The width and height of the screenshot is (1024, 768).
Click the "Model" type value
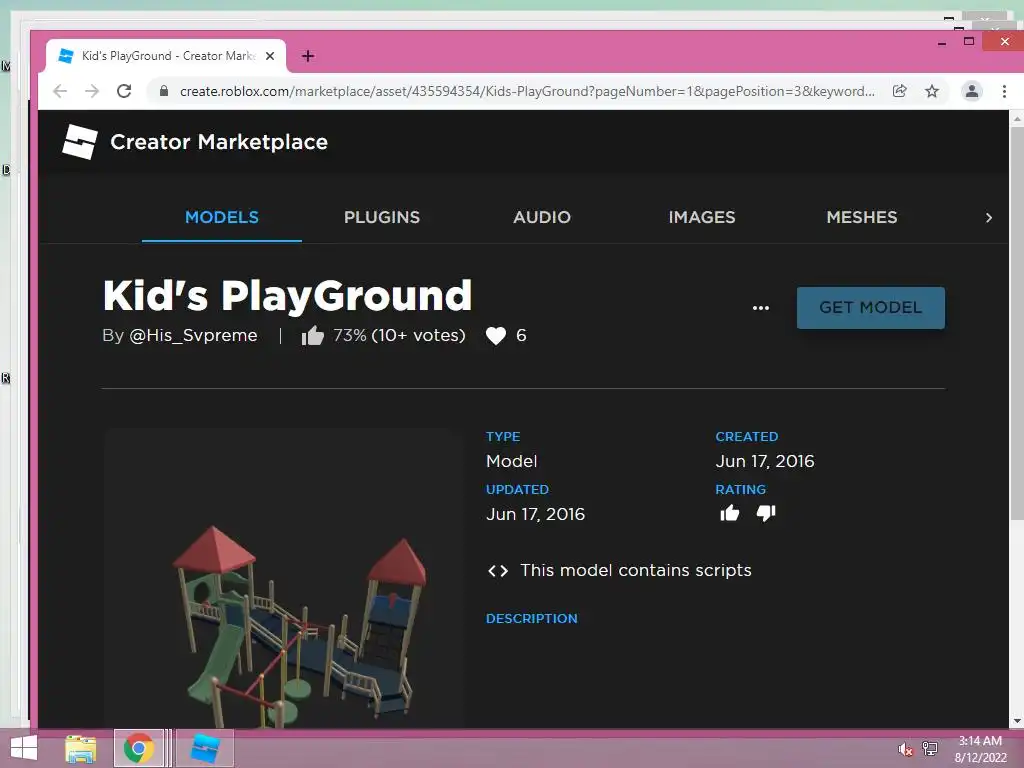pos(511,461)
